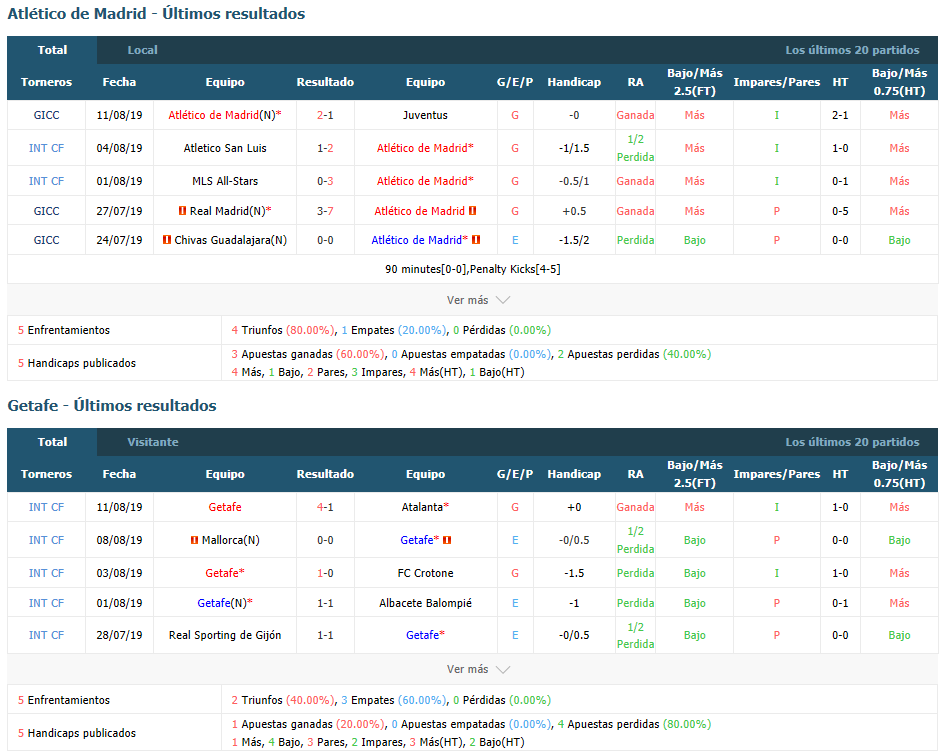This screenshot has height=755, width=945.
Task: Click Real Sporting de Gijón team name
Action: click(225, 635)
